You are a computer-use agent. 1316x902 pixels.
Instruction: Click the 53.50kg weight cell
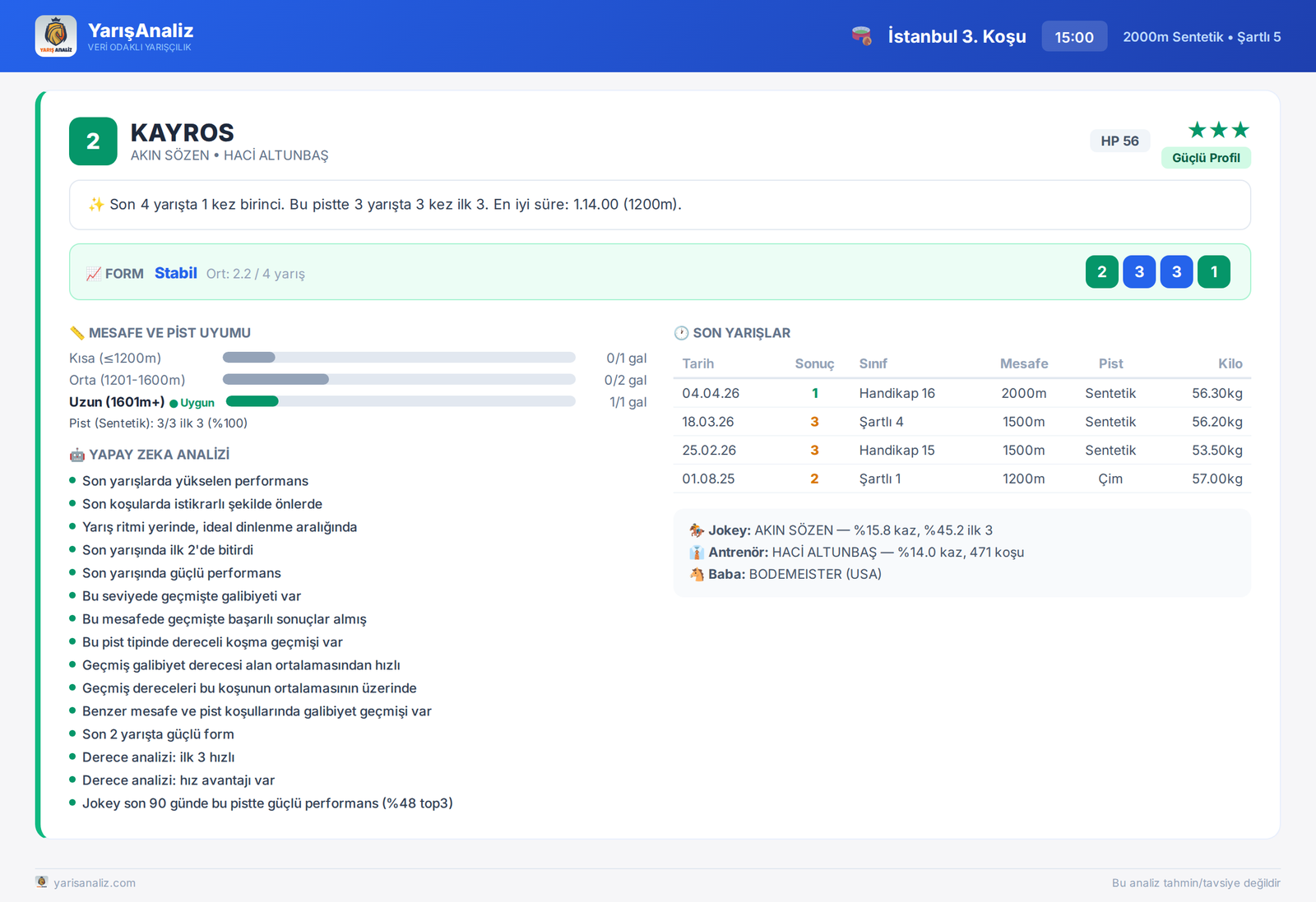point(1217,451)
